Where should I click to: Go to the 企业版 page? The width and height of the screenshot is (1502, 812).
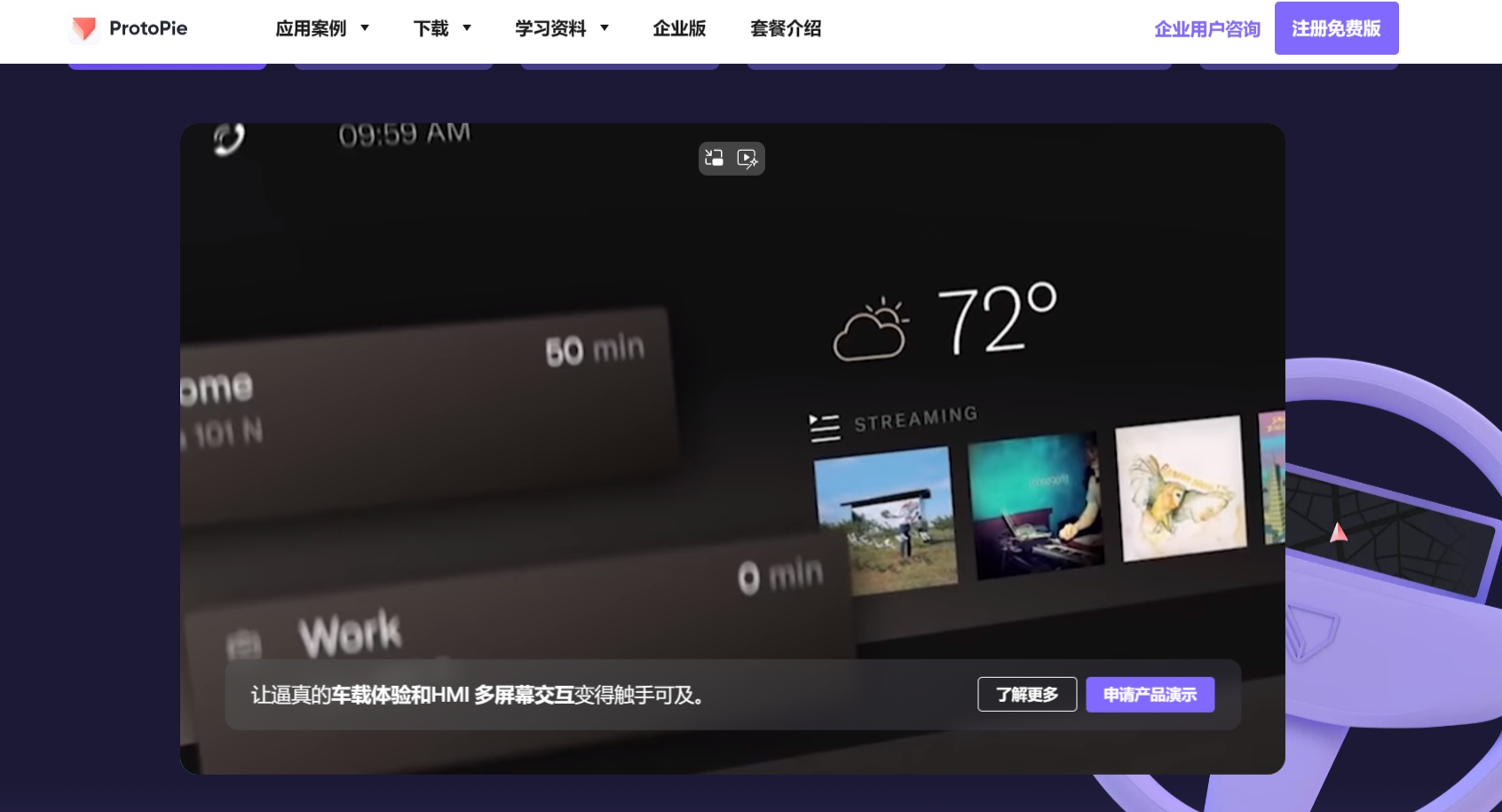[679, 28]
